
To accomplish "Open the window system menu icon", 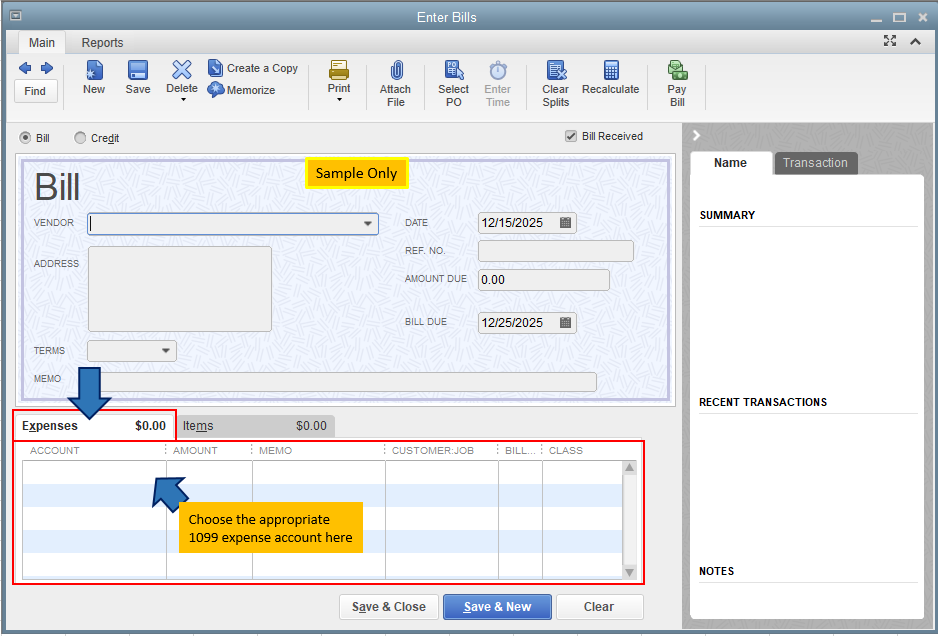I will (17, 16).
